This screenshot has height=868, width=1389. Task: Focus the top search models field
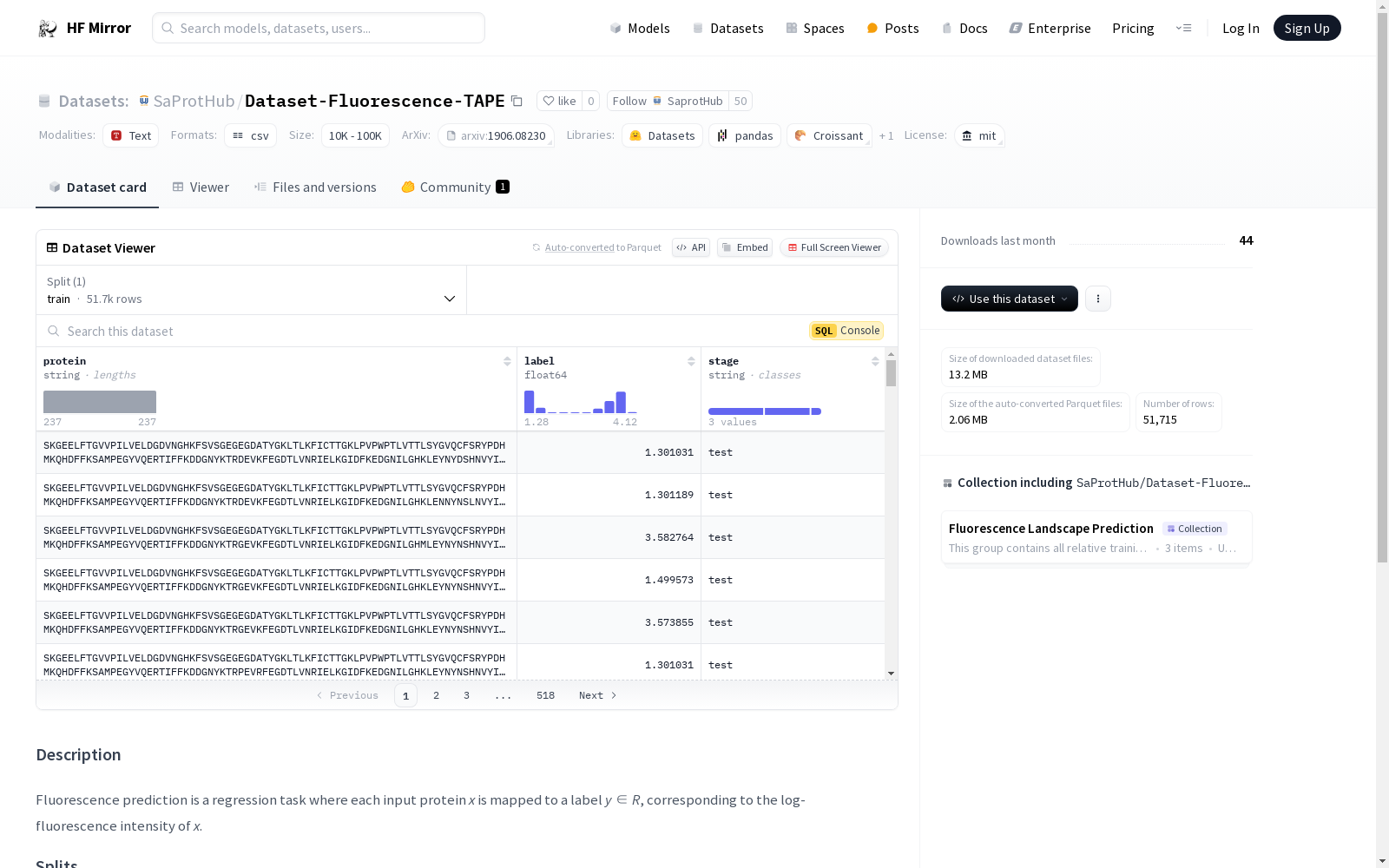[x=319, y=28]
